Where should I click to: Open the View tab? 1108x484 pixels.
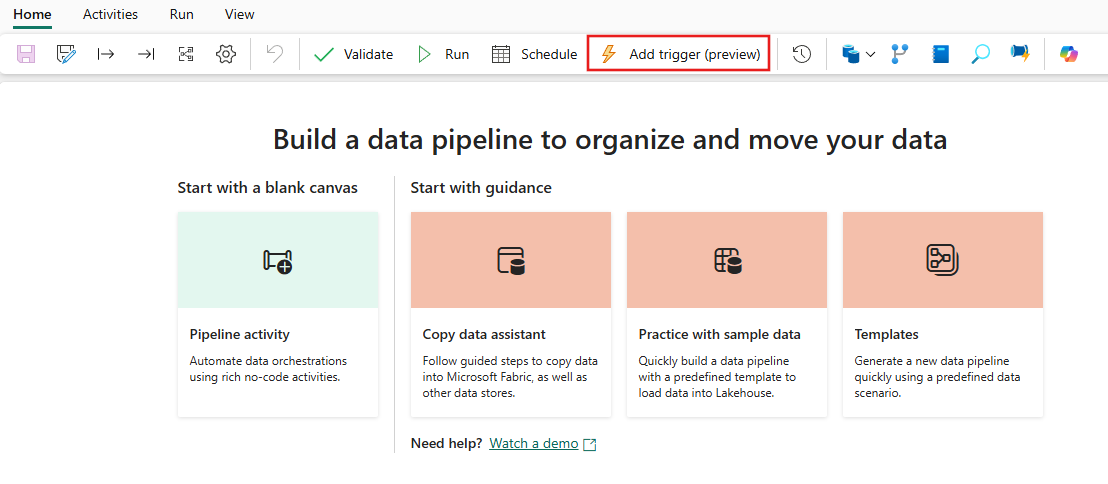point(240,14)
